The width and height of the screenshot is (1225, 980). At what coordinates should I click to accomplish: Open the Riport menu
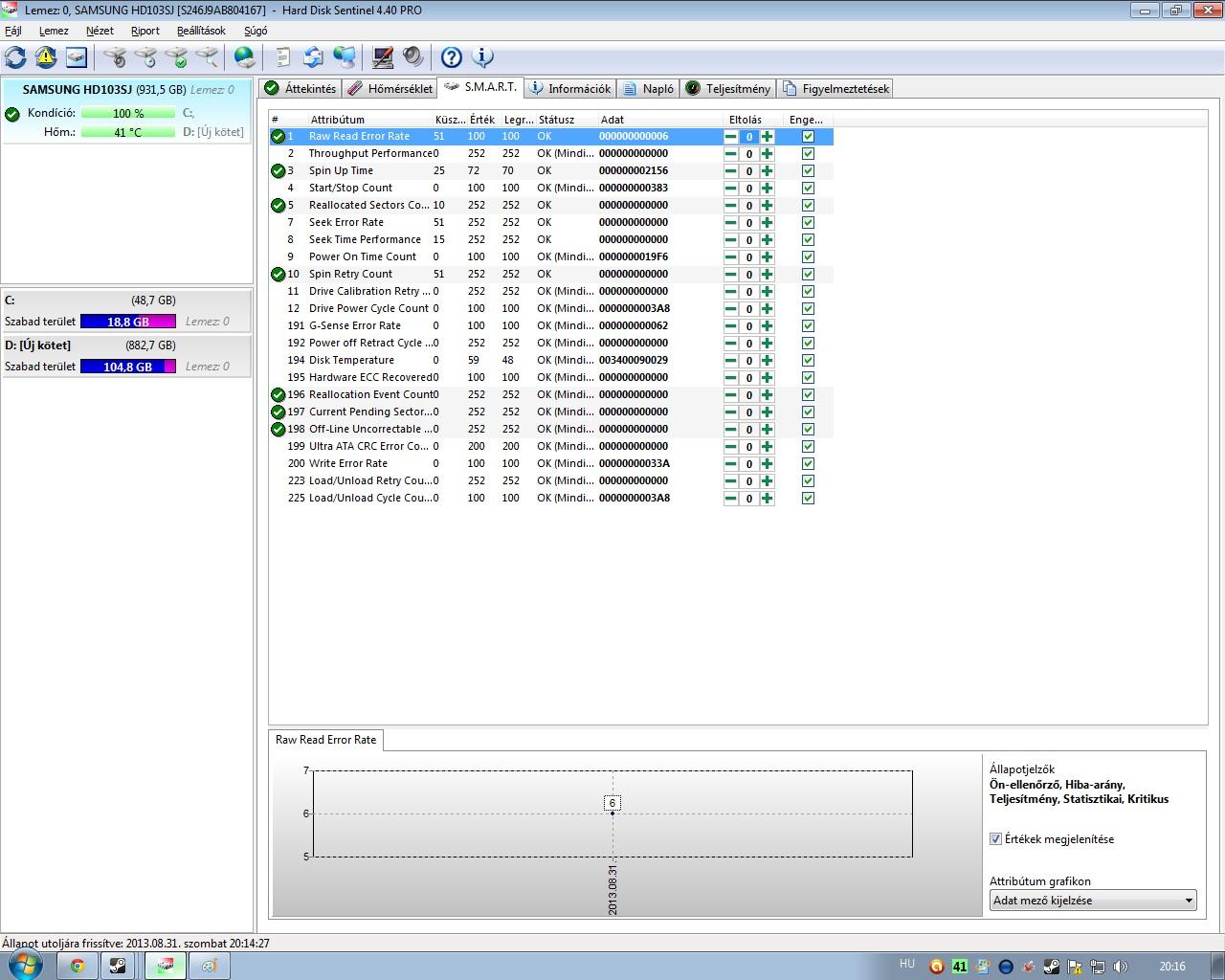point(145,31)
